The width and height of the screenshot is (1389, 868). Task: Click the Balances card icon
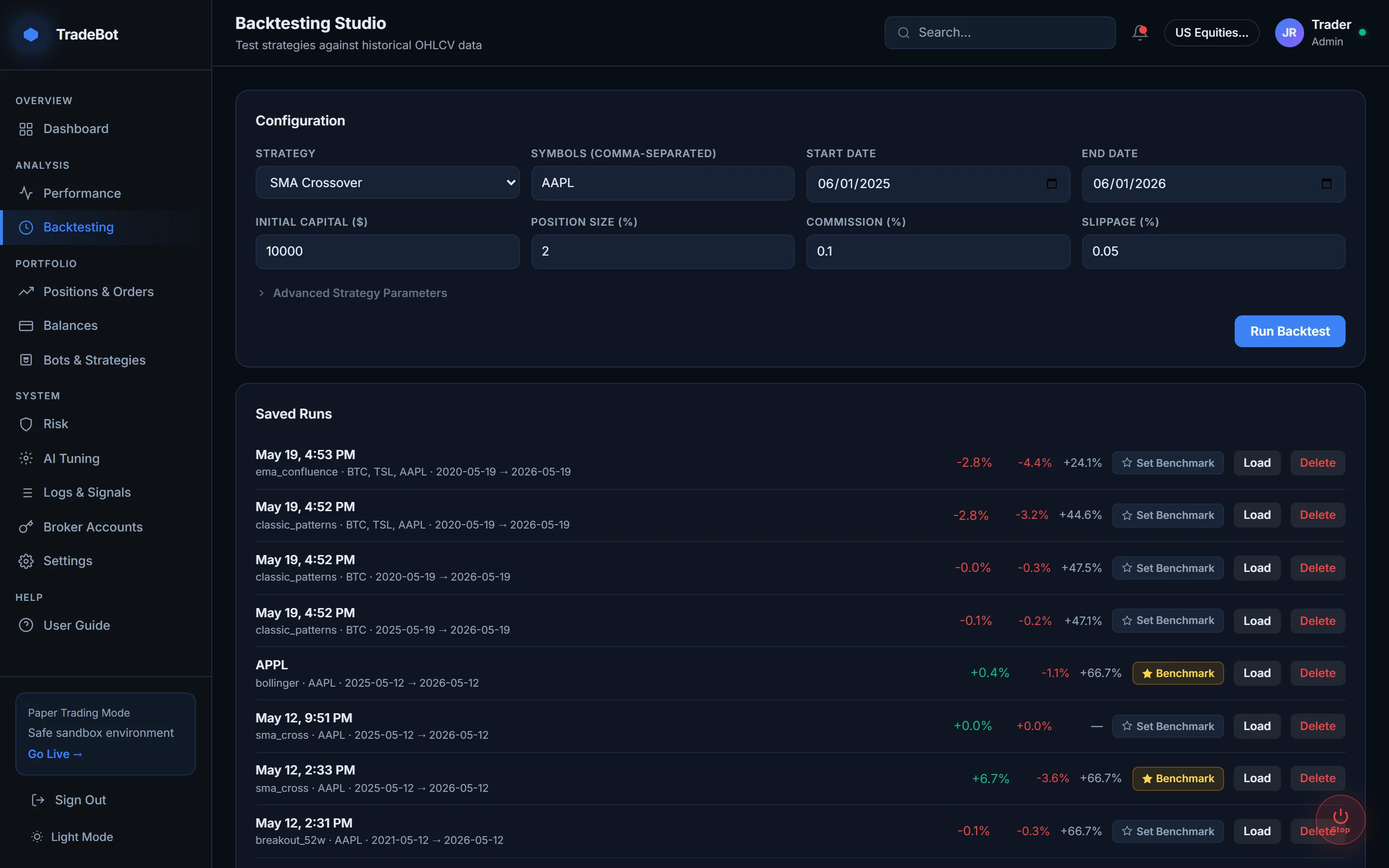[26, 326]
